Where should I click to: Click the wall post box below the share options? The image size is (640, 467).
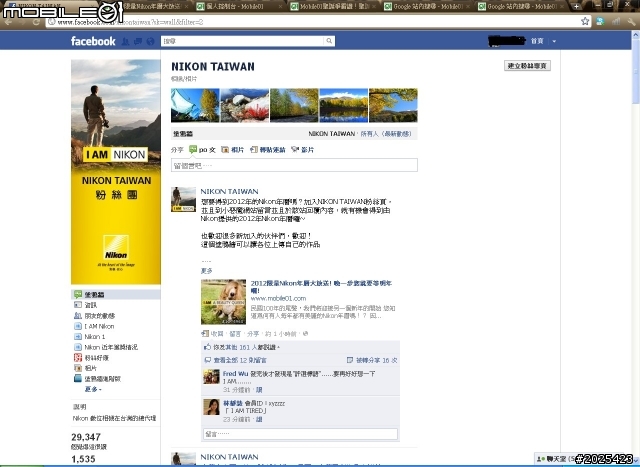tap(294, 165)
